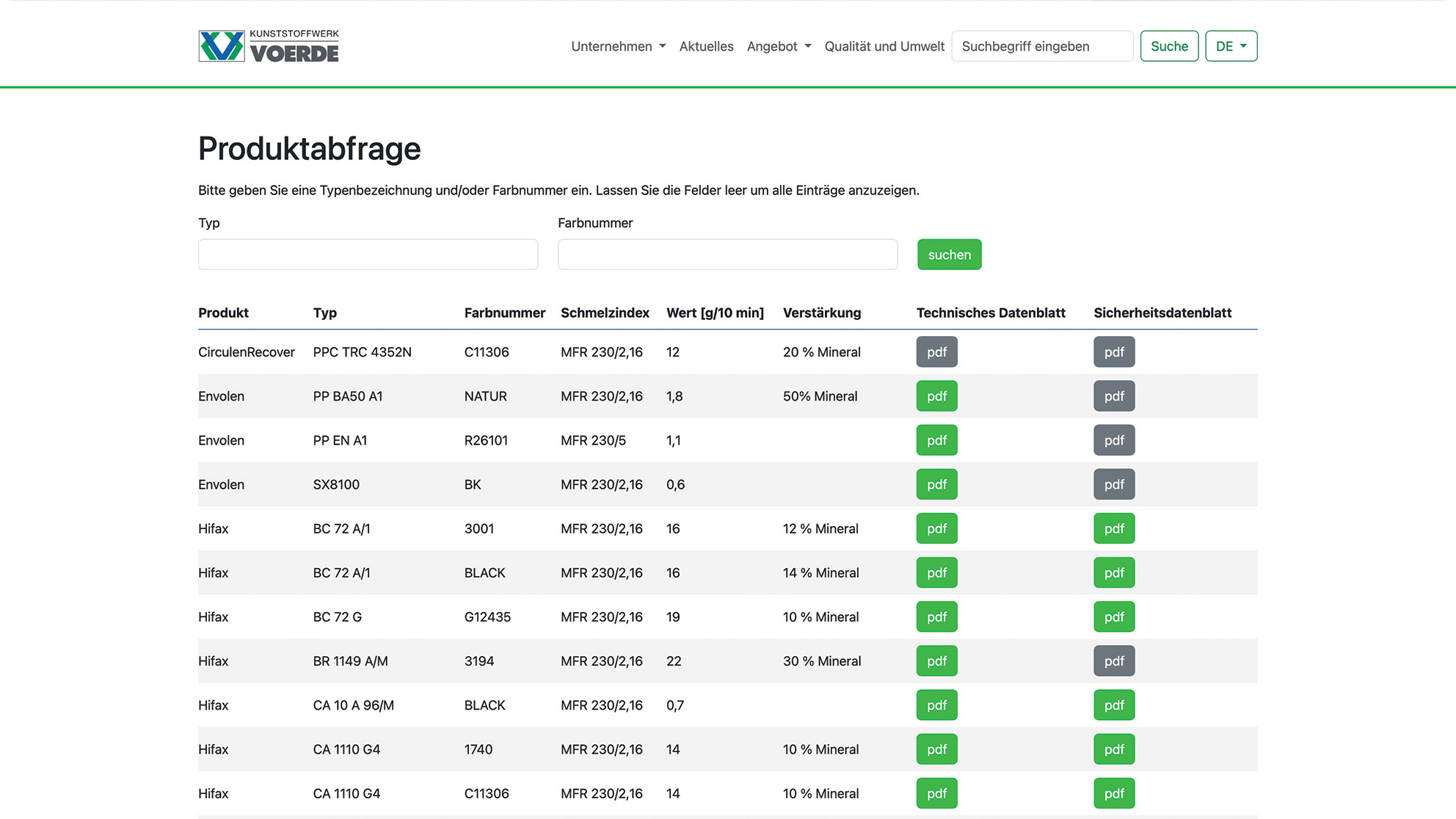Select the 30 % Mineral reinforcement cell
The image size is (1456, 819).
click(x=822, y=661)
